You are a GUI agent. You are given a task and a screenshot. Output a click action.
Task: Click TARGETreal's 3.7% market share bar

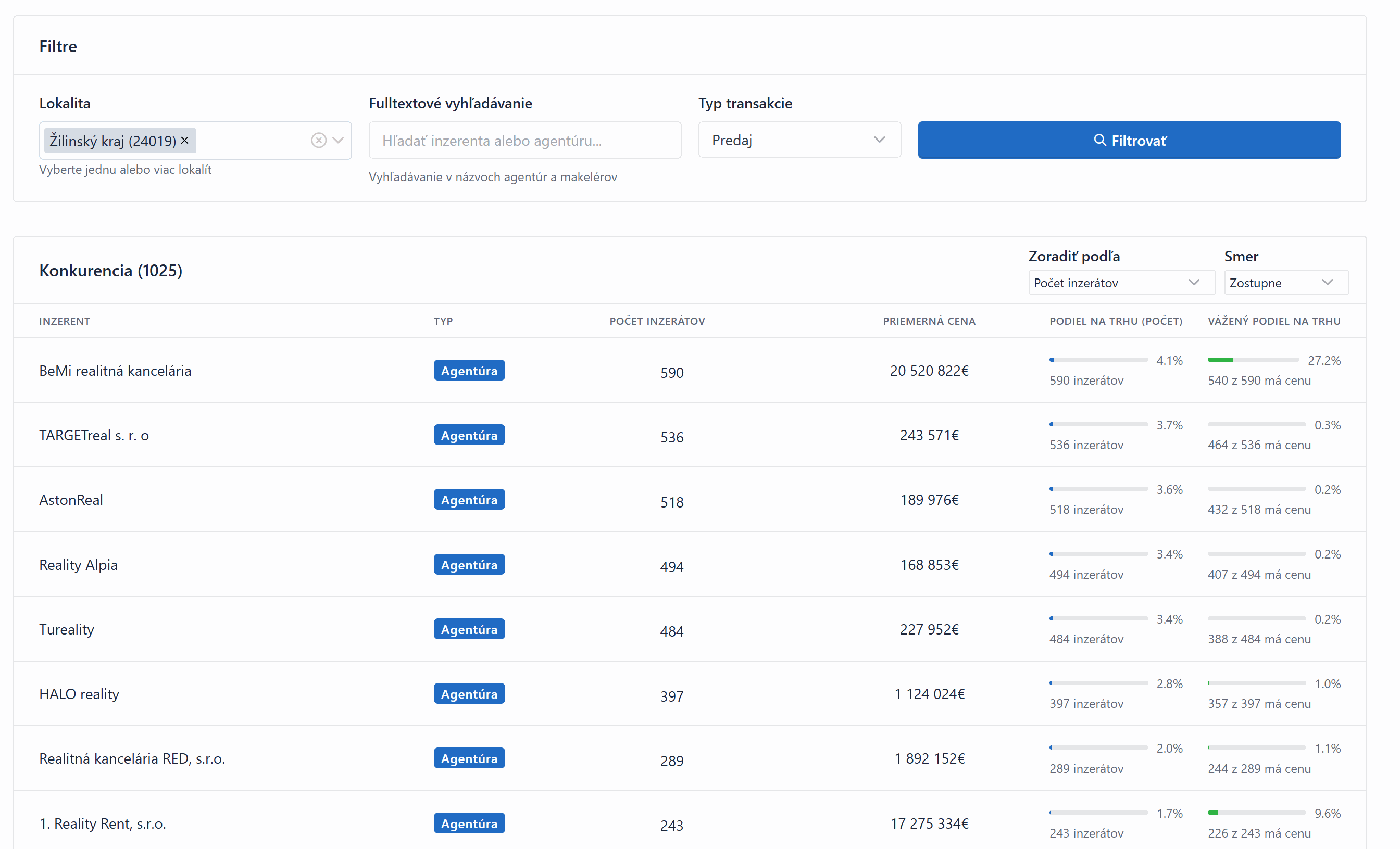point(1098,425)
